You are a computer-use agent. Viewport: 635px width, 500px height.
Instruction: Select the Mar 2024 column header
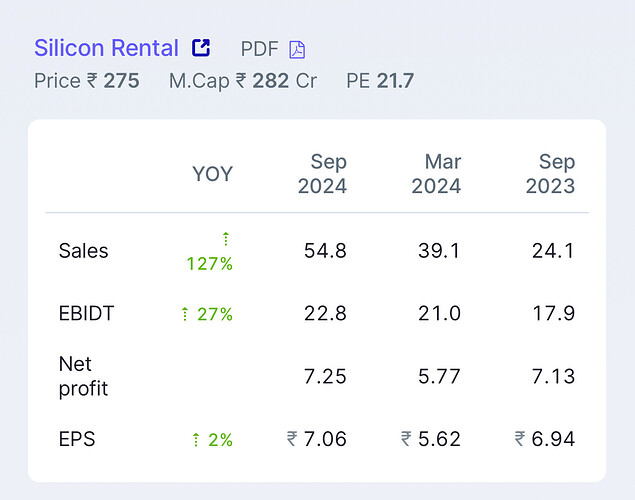[x=436, y=174]
